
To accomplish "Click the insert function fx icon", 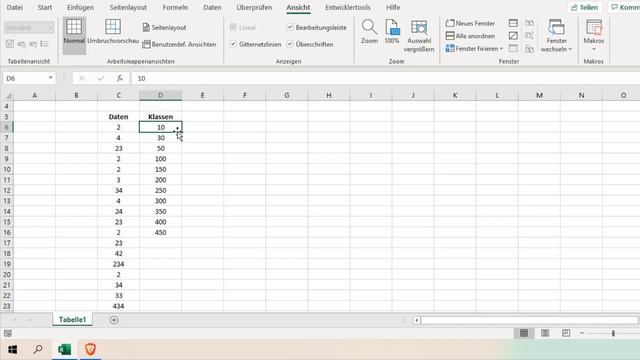I will 120,78.
